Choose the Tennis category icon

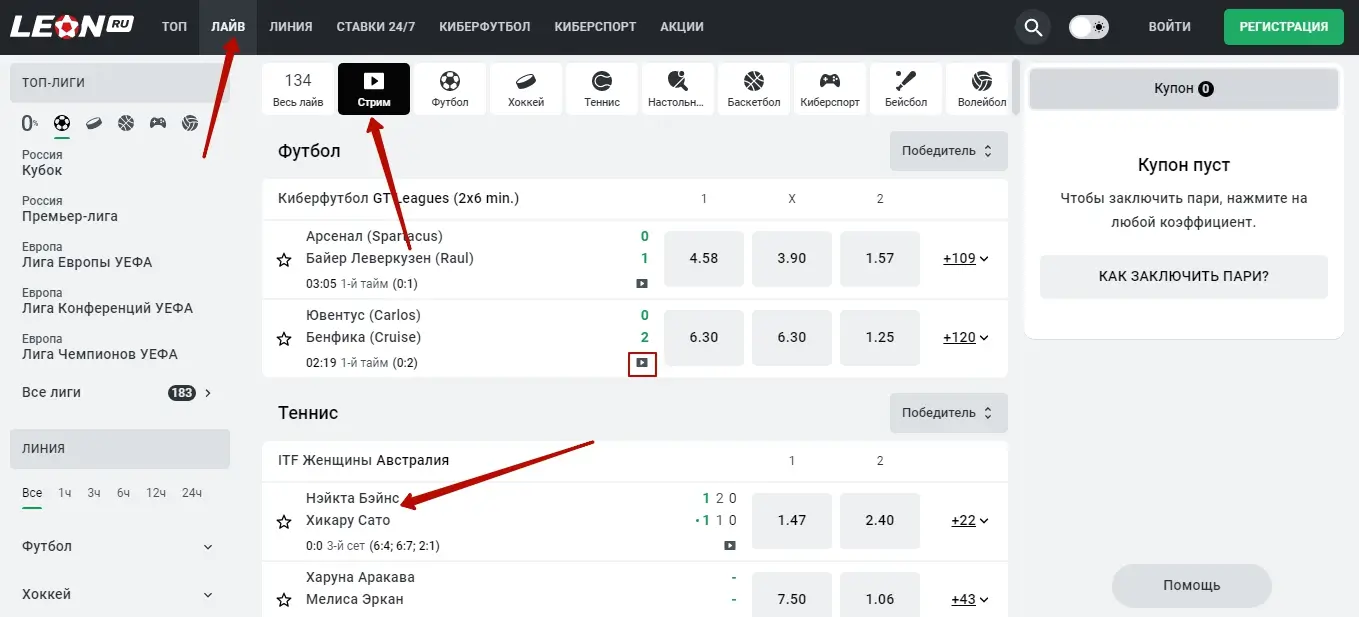pyautogui.click(x=602, y=88)
